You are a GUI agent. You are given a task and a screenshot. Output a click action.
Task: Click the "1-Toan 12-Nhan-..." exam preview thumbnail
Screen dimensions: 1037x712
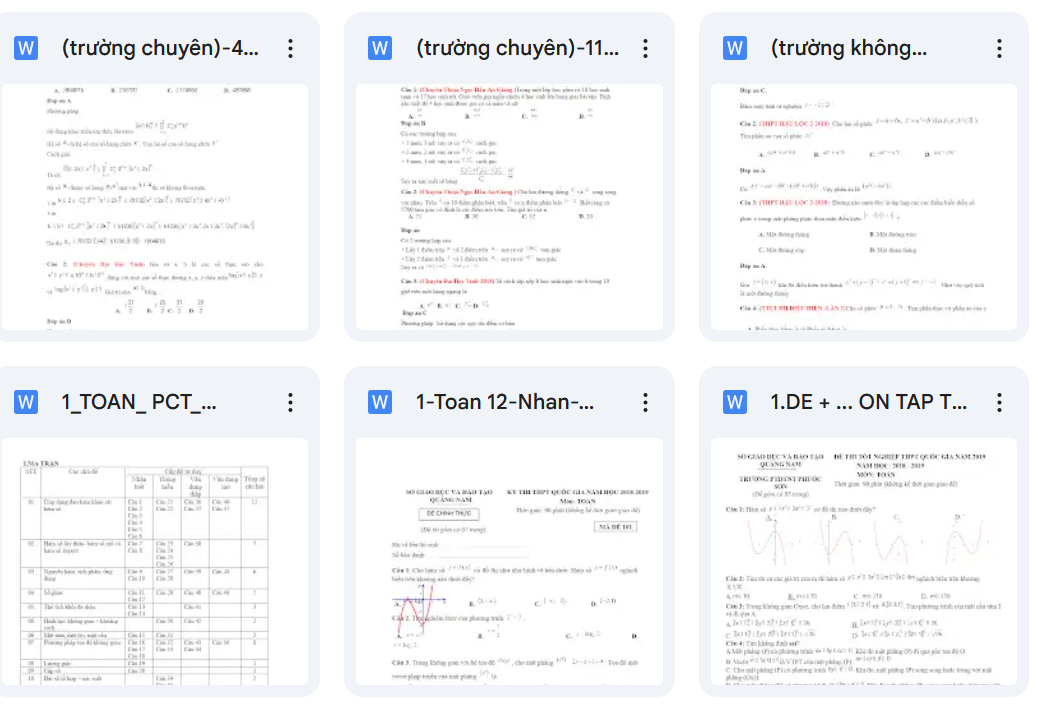pos(509,562)
